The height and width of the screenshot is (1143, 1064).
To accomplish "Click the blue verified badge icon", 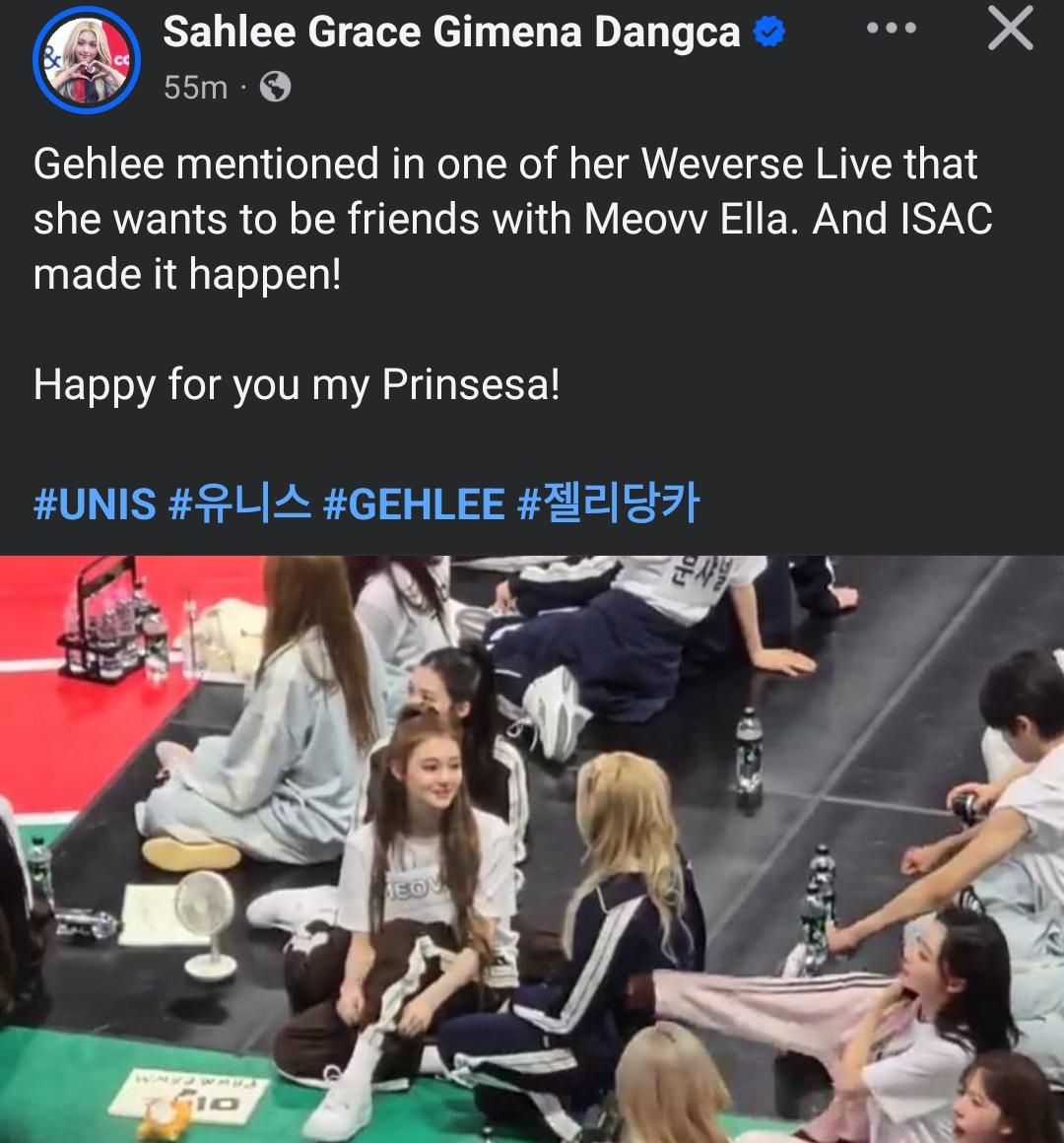I will [768, 33].
